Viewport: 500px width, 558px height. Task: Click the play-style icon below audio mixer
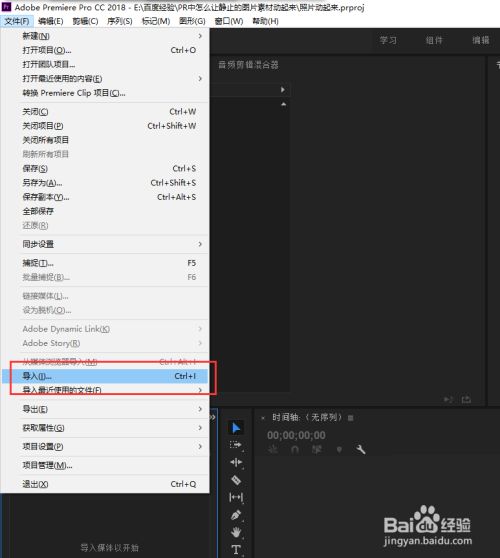448,400
